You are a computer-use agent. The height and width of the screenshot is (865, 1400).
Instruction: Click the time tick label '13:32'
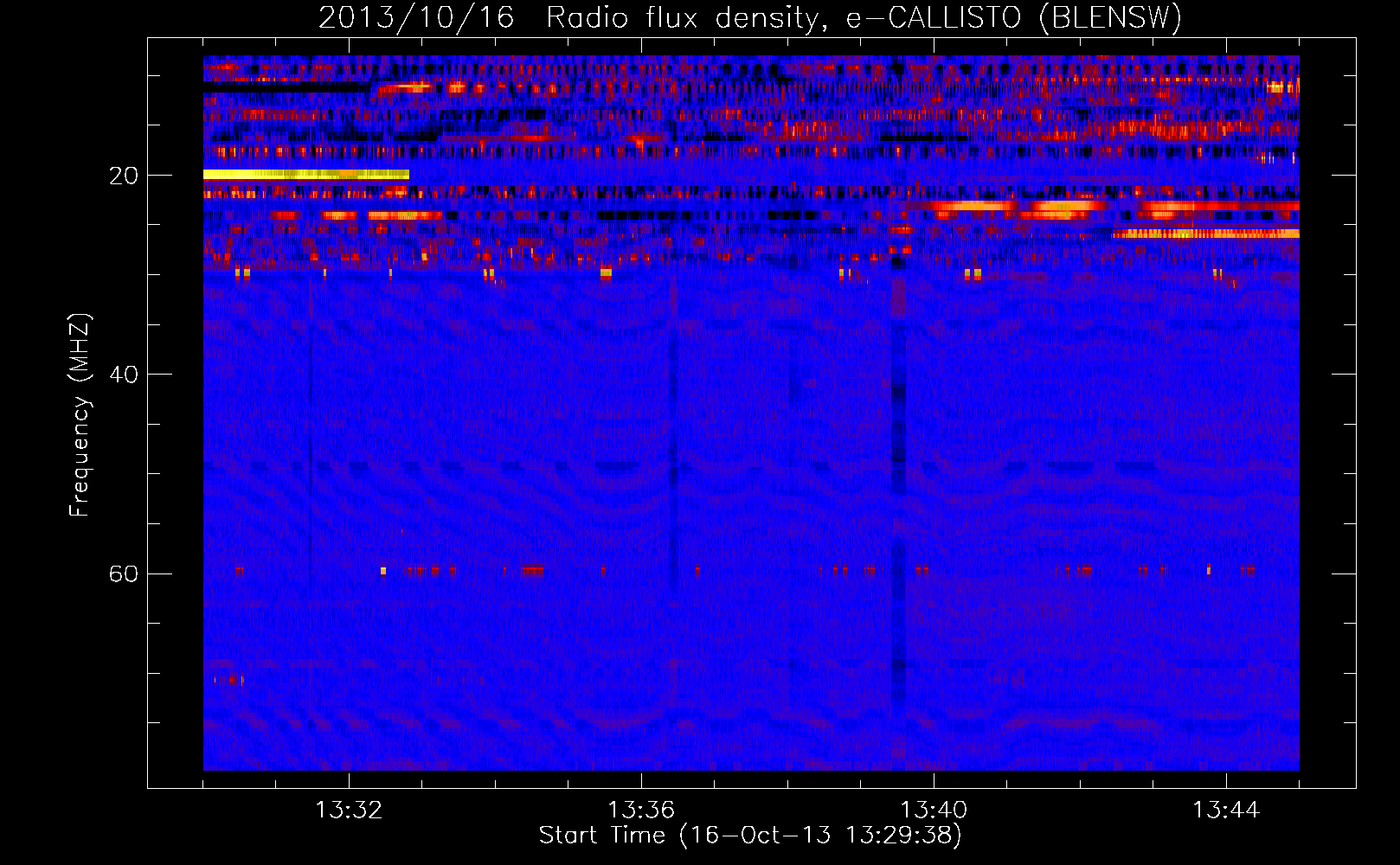pyautogui.click(x=349, y=811)
